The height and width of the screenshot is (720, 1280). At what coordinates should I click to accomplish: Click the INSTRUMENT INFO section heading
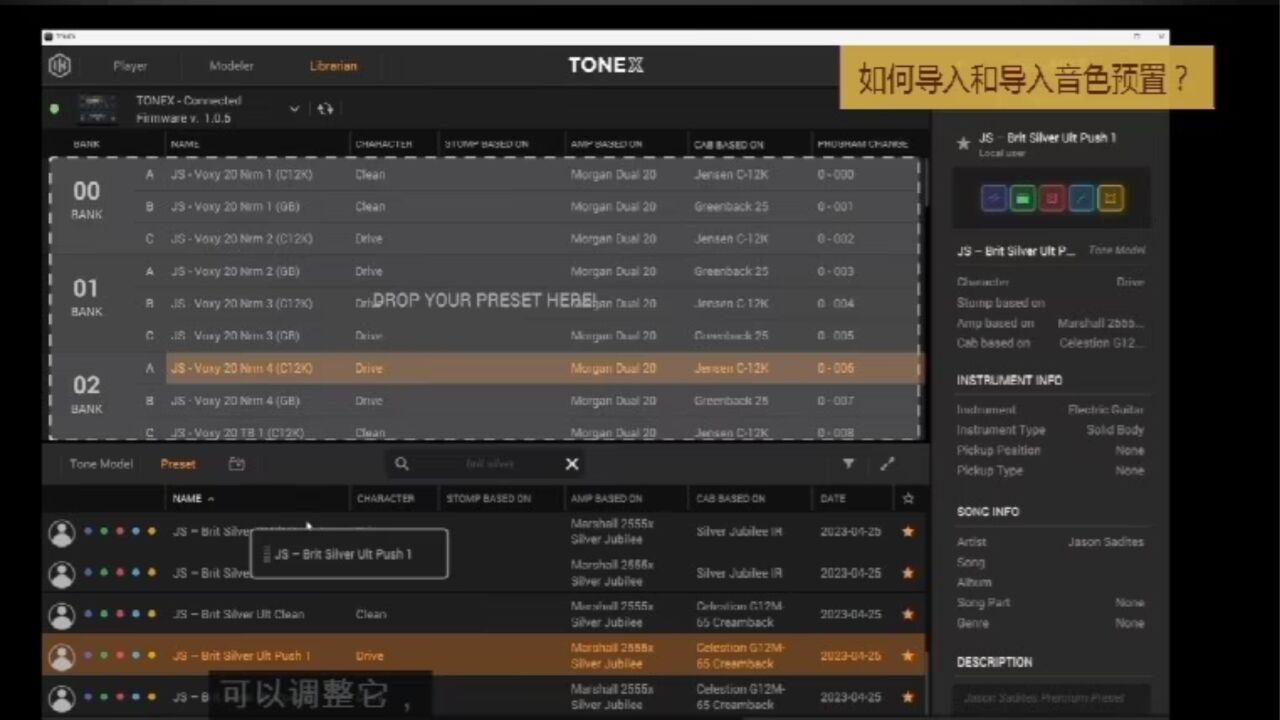click(1009, 380)
